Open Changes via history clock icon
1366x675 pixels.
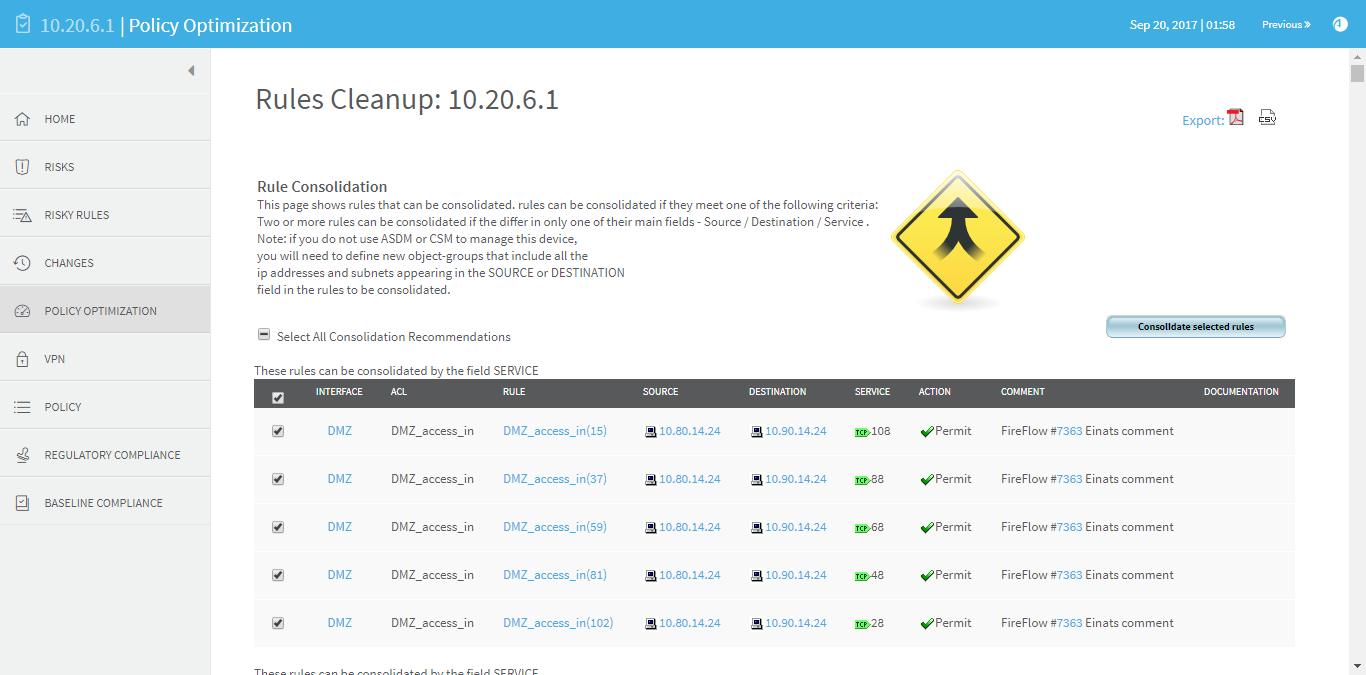pos(22,263)
